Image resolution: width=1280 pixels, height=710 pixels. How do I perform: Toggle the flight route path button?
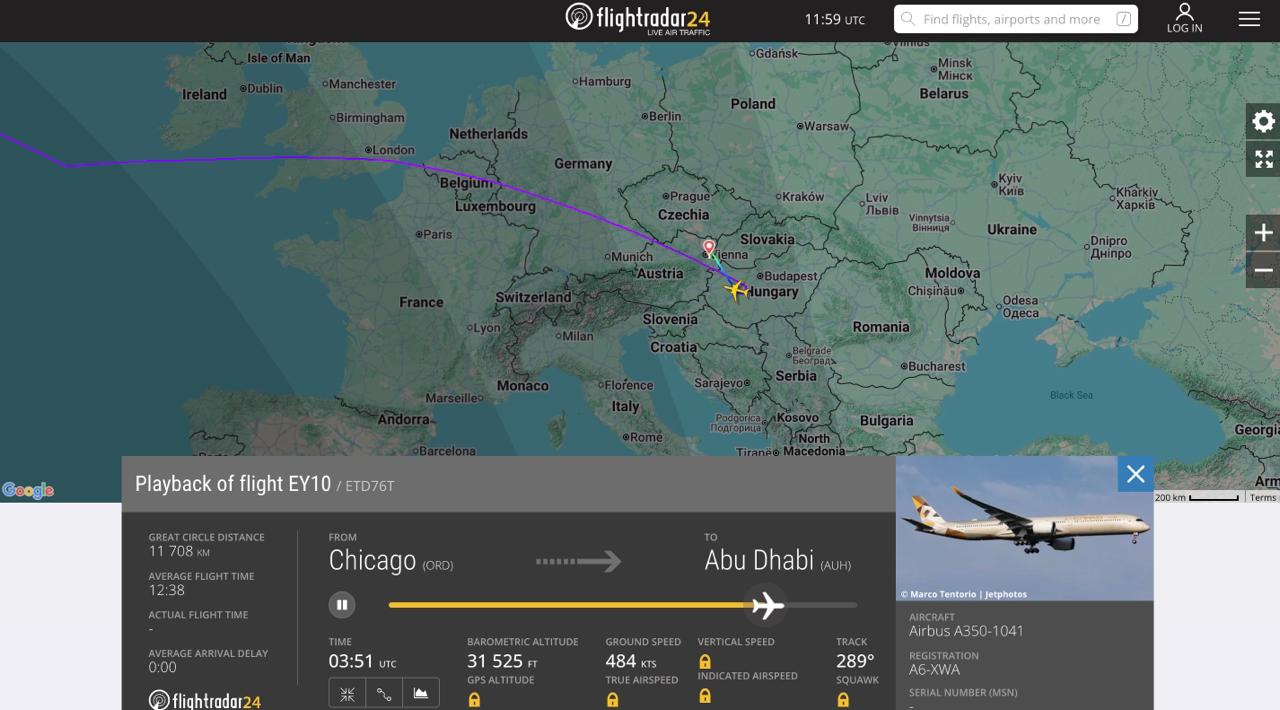coord(384,693)
